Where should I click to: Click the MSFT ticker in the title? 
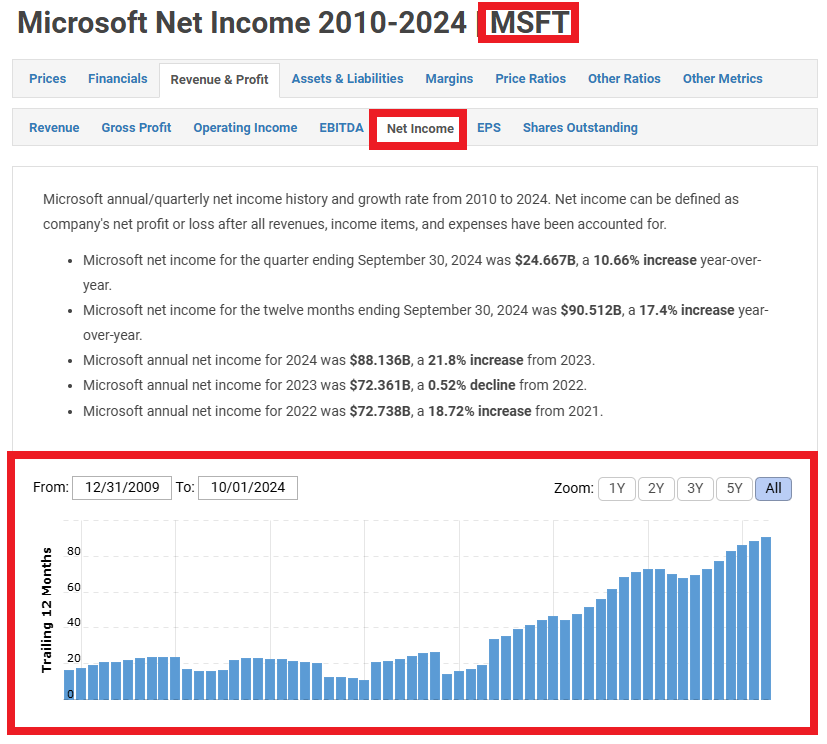(x=529, y=23)
